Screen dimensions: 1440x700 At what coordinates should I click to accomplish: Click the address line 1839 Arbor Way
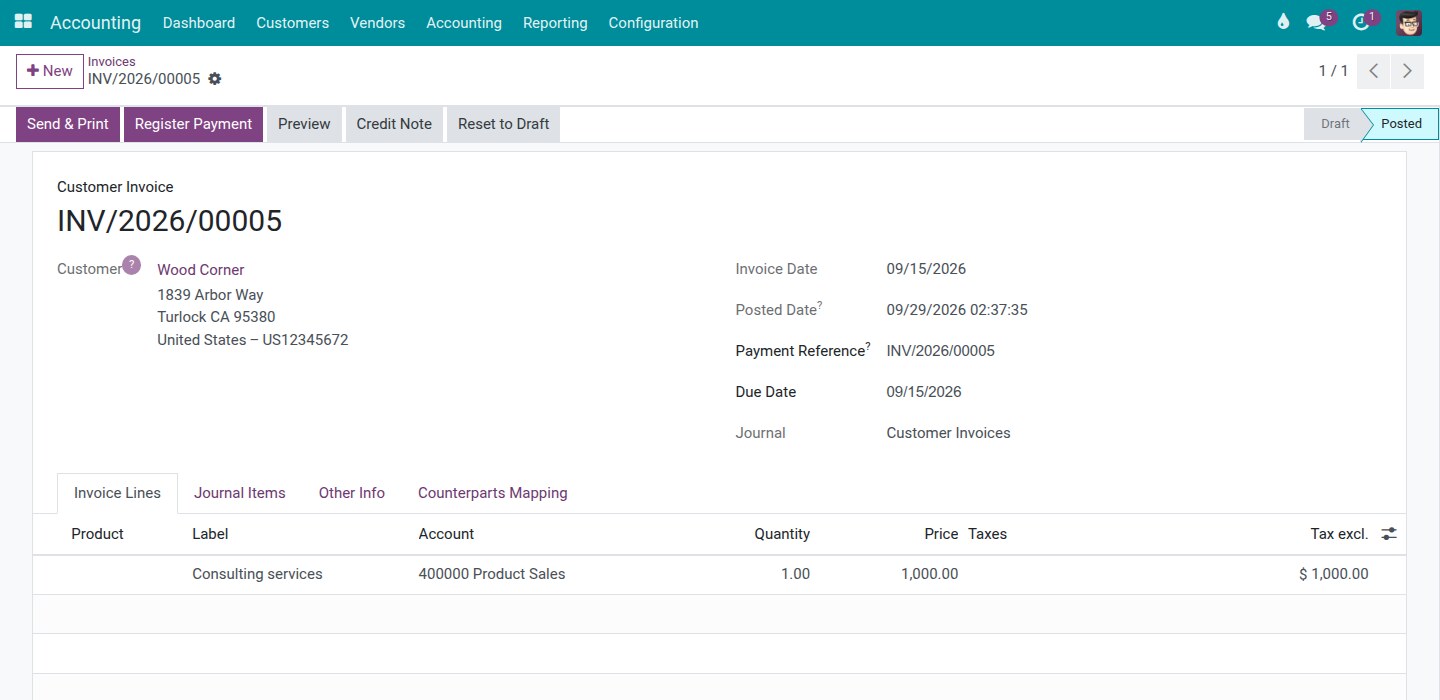click(x=210, y=295)
